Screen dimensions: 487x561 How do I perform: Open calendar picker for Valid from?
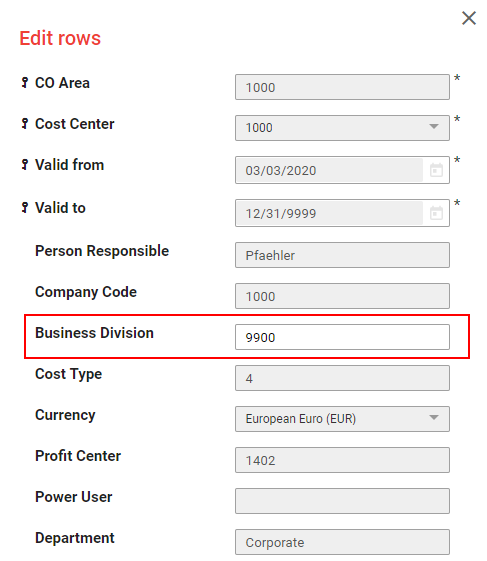(x=436, y=170)
